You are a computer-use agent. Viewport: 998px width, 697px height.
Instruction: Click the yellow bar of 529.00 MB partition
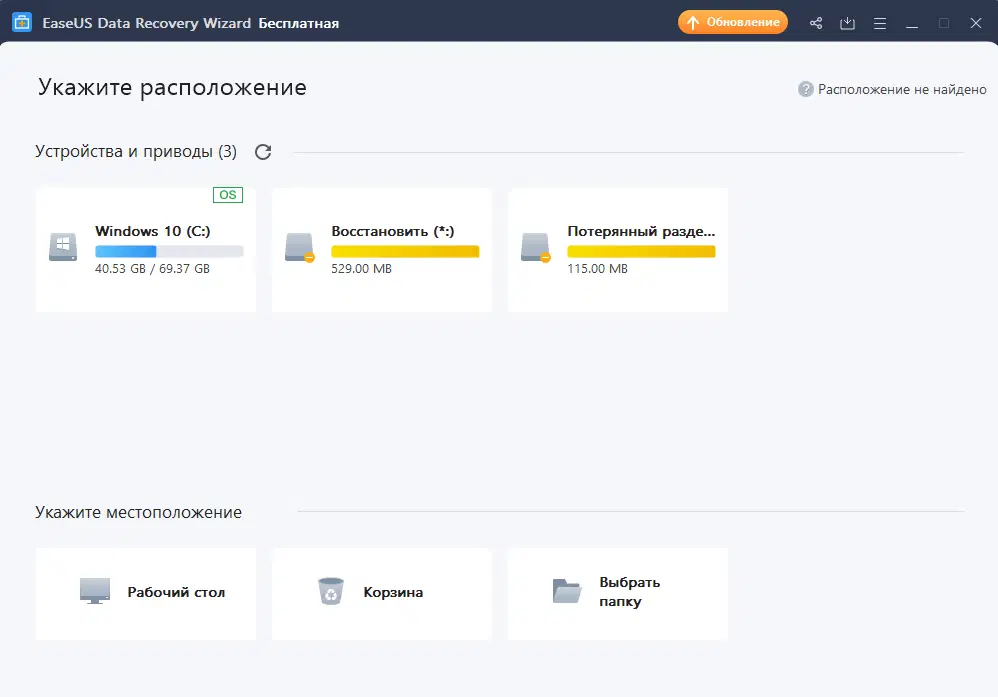pyautogui.click(x=405, y=251)
